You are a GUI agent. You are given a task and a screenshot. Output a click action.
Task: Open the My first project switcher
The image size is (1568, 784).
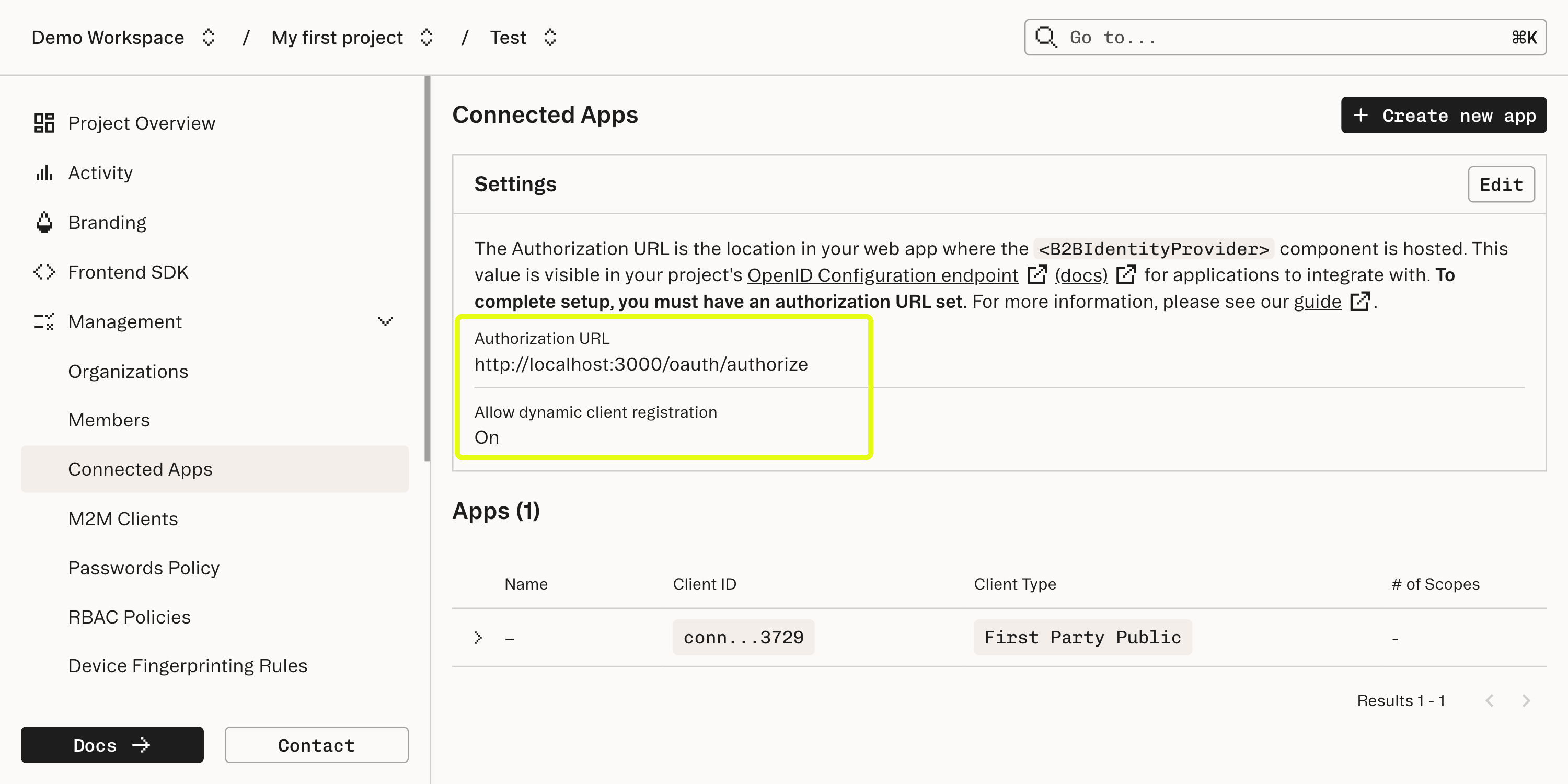[x=426, y=37]
